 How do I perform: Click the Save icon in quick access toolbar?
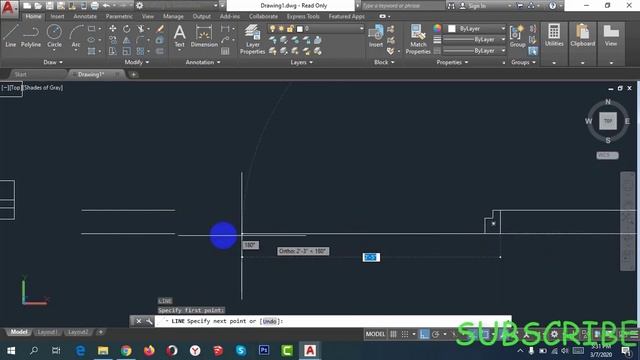pyautogui.click(x=49, y=6)
